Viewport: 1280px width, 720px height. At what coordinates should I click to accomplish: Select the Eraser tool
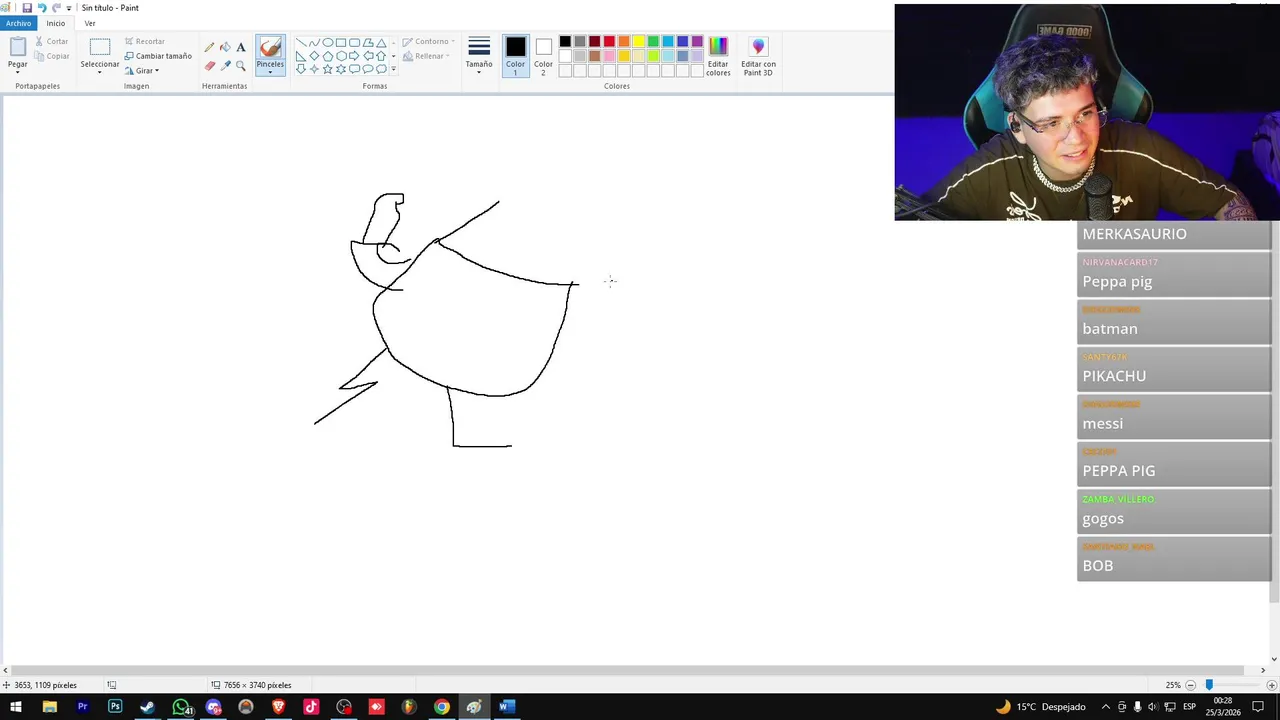(209, 66)
